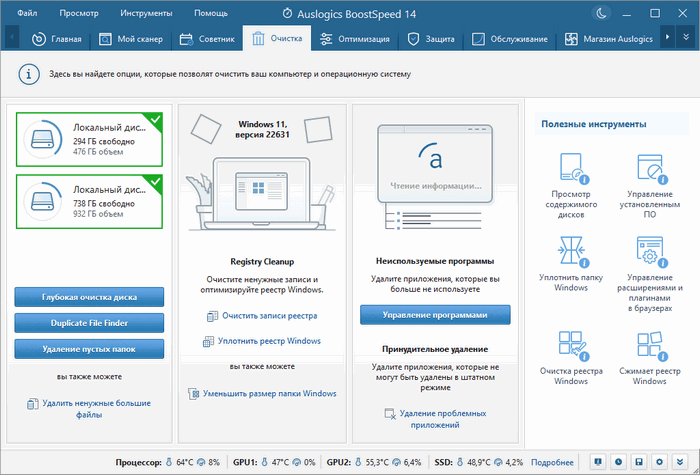700x475 pixels.
Task: Open the Магазин Auslogics tab
Action: pos(608,39)
